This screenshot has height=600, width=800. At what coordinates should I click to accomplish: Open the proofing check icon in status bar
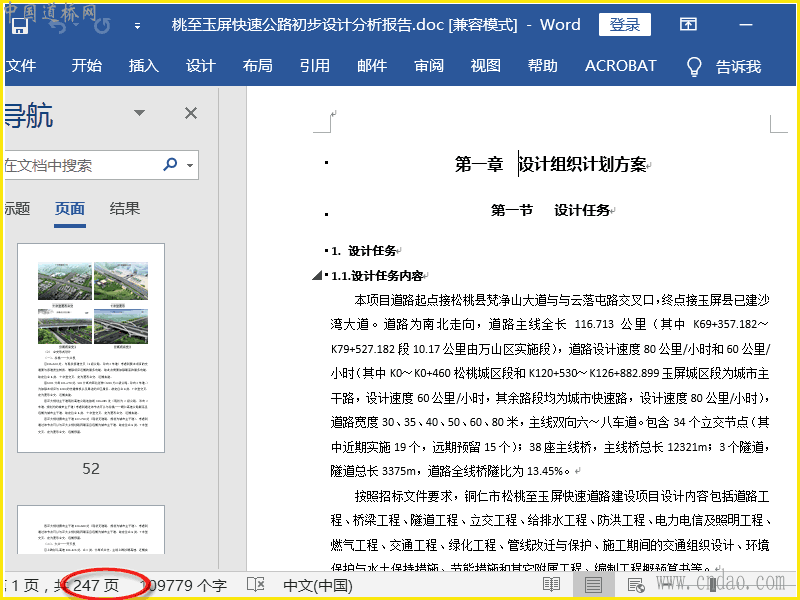pyautogui.click(x=255, y=584)
